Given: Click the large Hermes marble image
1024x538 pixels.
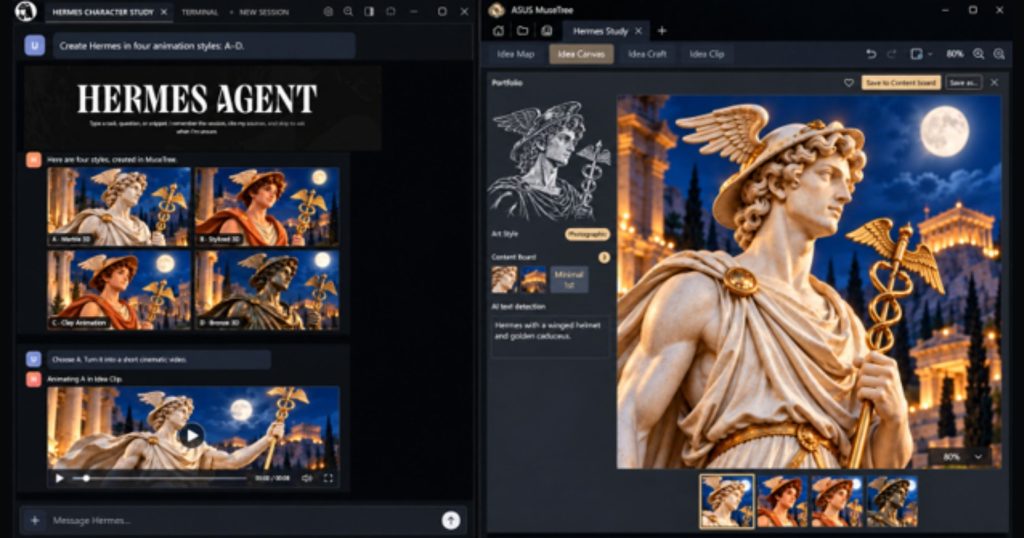Looking at the screenshot, I should 808,281.
